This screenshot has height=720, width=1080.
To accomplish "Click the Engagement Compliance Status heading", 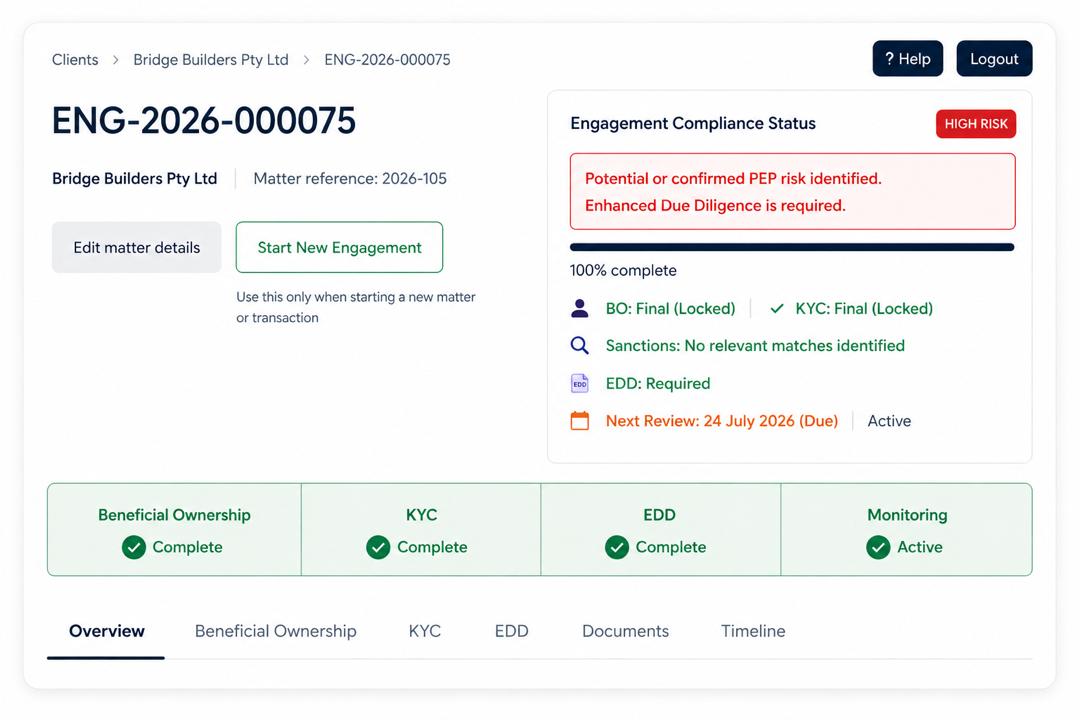I will click(693, 123).
